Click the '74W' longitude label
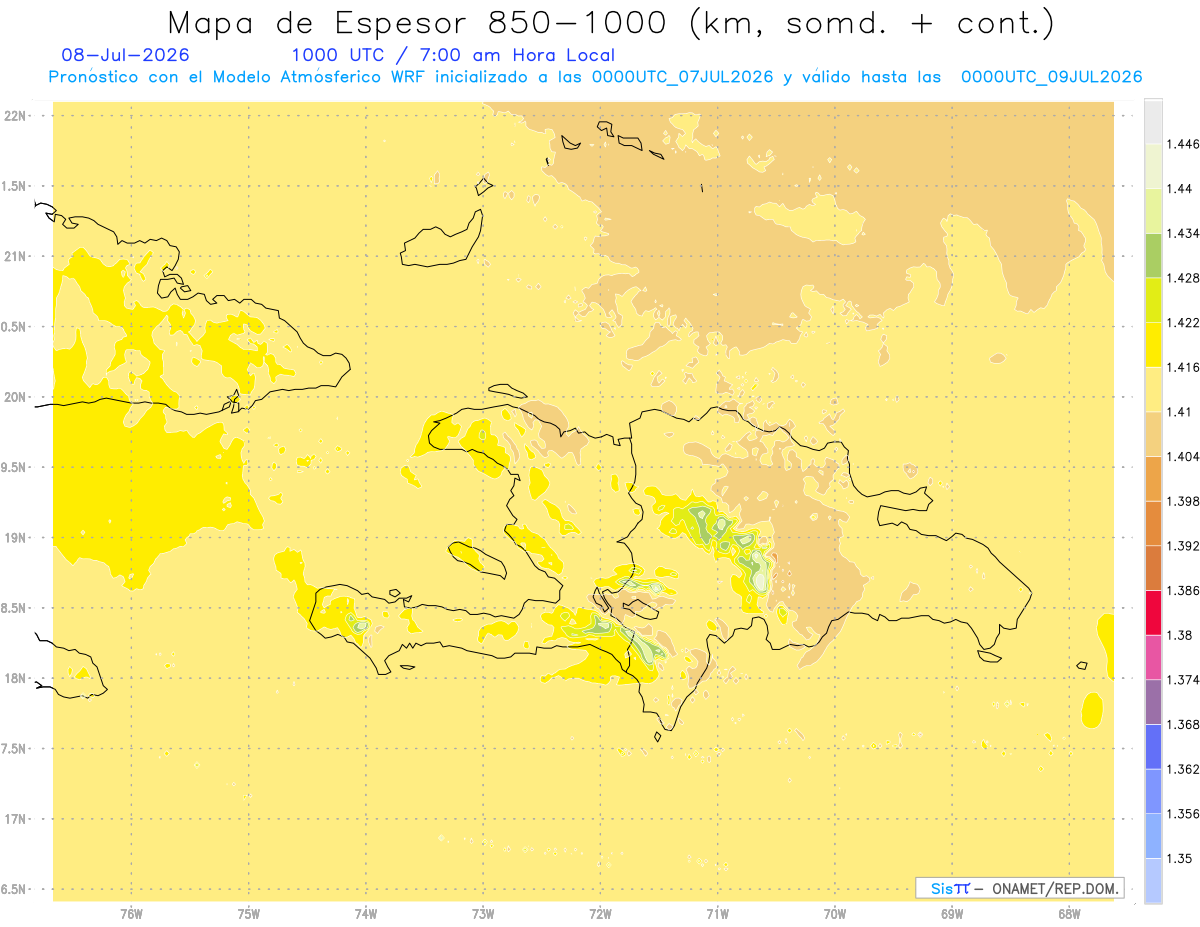 (x=366, y=914)
